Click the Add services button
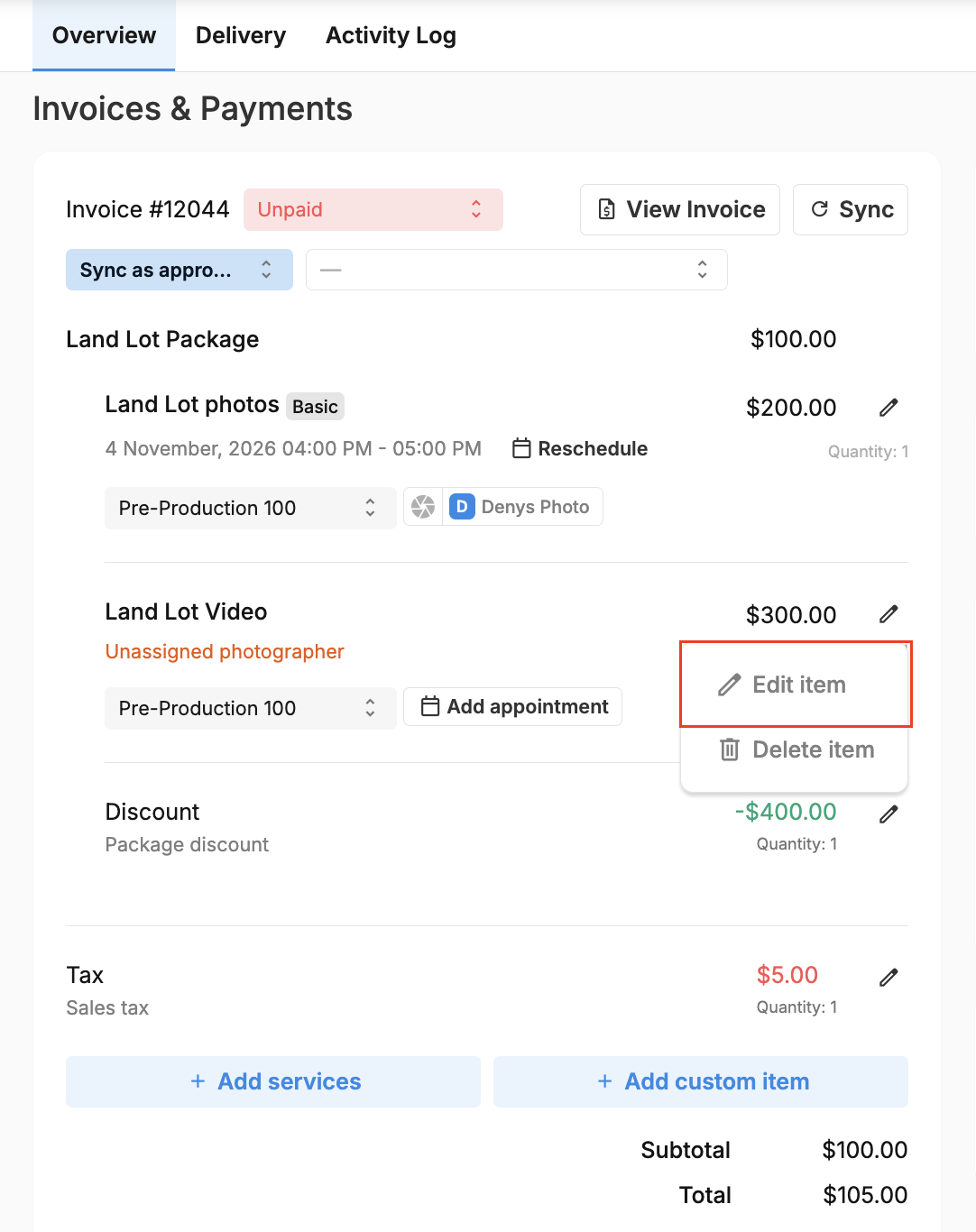Image resolution: width=976 pixels, height=1232 pixels. click(x=273, y=1081)
